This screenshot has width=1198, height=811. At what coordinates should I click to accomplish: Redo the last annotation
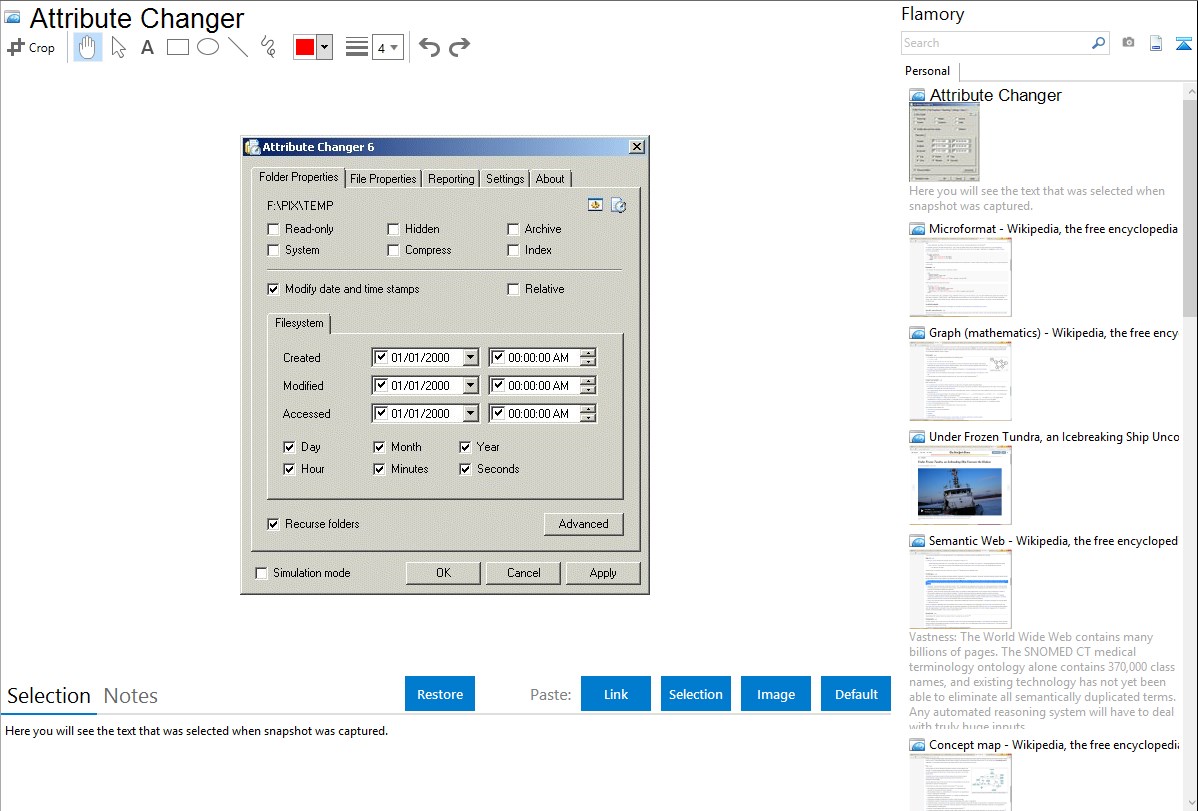(459, 47)
